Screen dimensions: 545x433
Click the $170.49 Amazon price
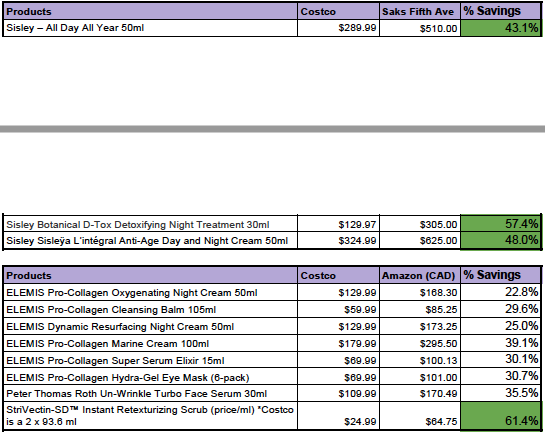tap(420, 393)
